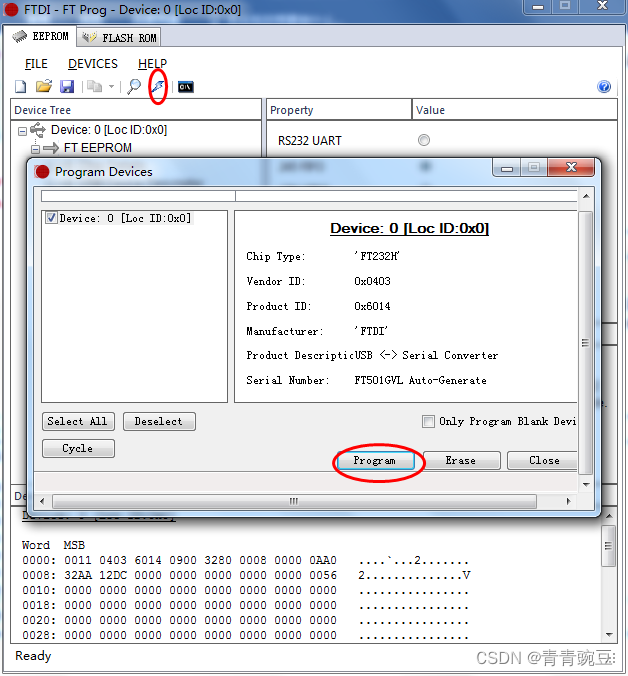Click dialog vertical scrollbar up arrow
The width and height of the screenshot is (628, 676).
point(586,196)
